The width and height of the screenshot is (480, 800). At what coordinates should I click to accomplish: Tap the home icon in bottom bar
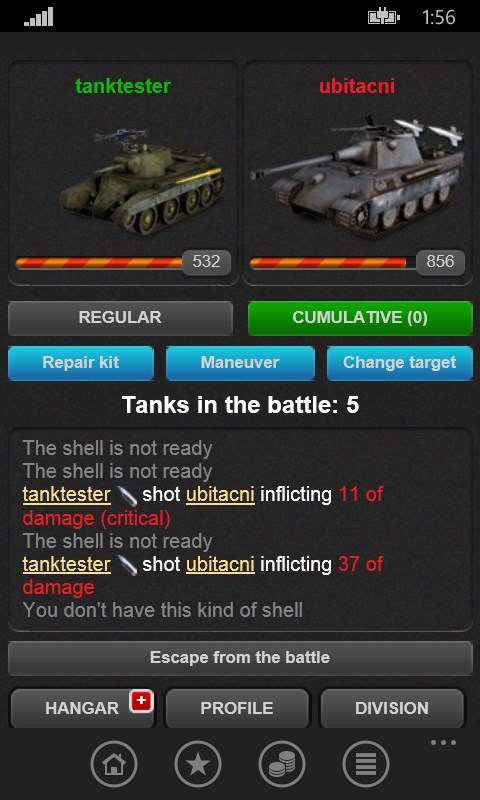click(x=114, y=764)
